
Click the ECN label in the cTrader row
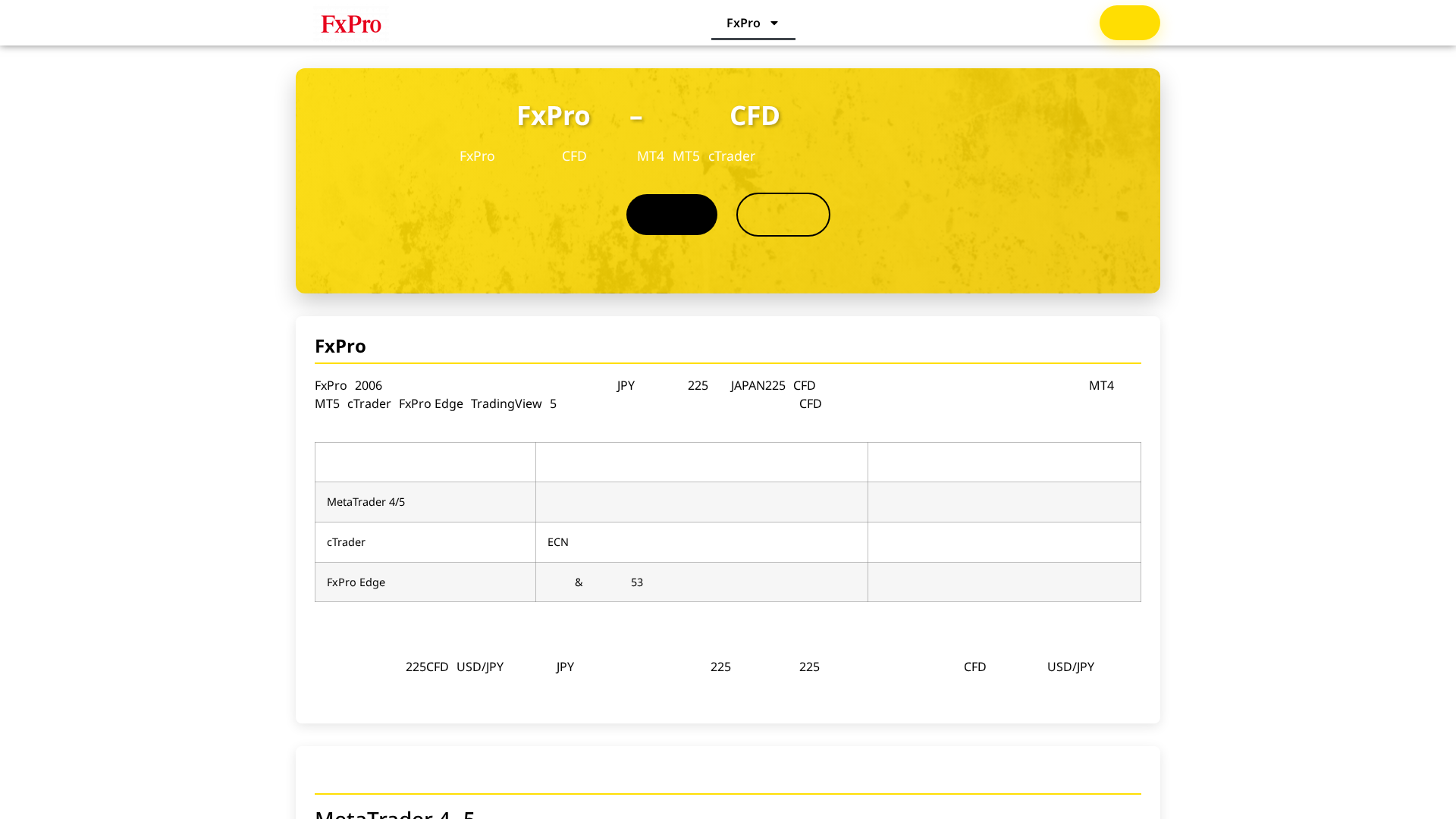click(x=558, y=541)
